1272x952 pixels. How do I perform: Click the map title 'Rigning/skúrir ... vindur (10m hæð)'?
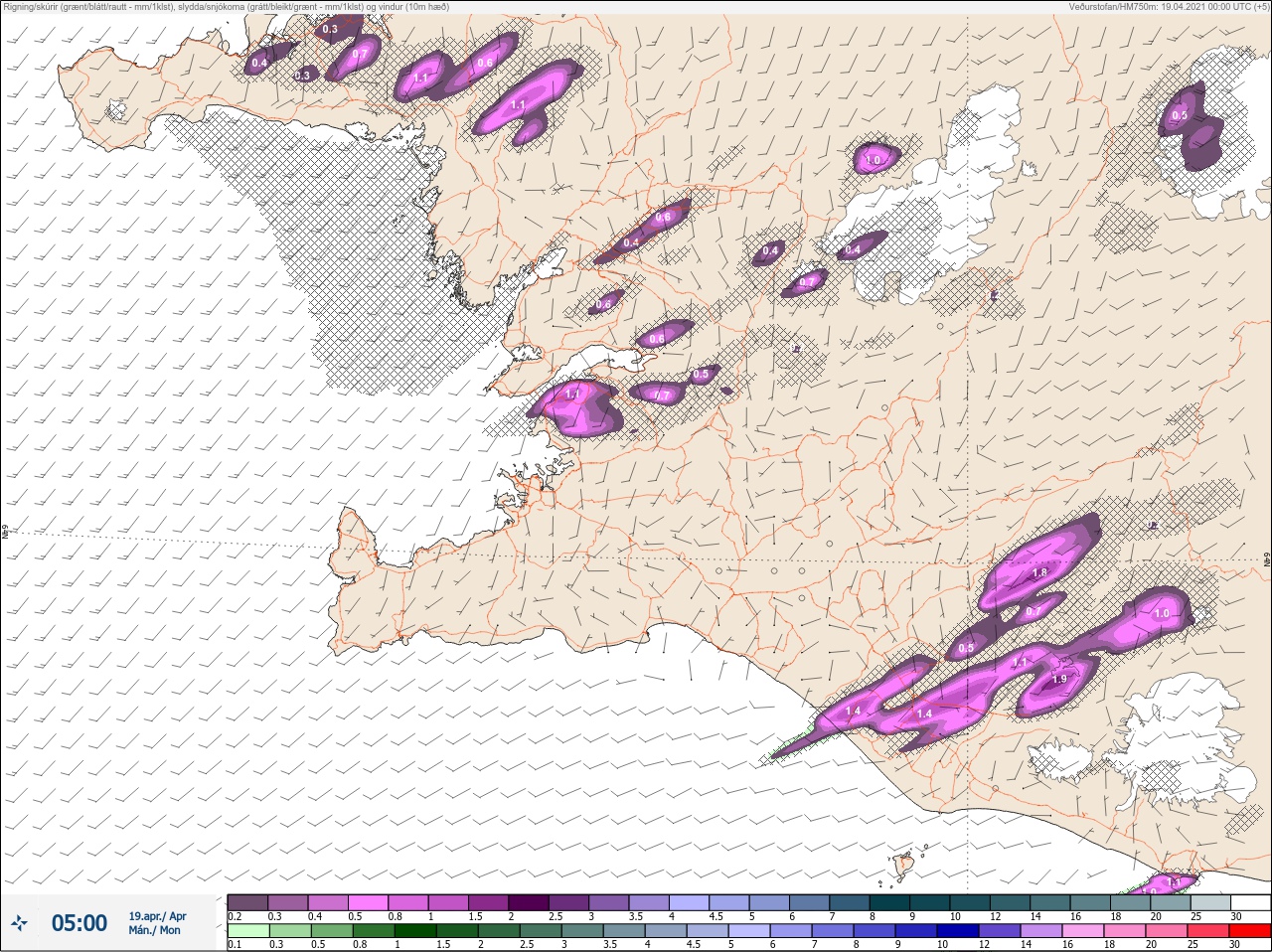tap(227, 7)
